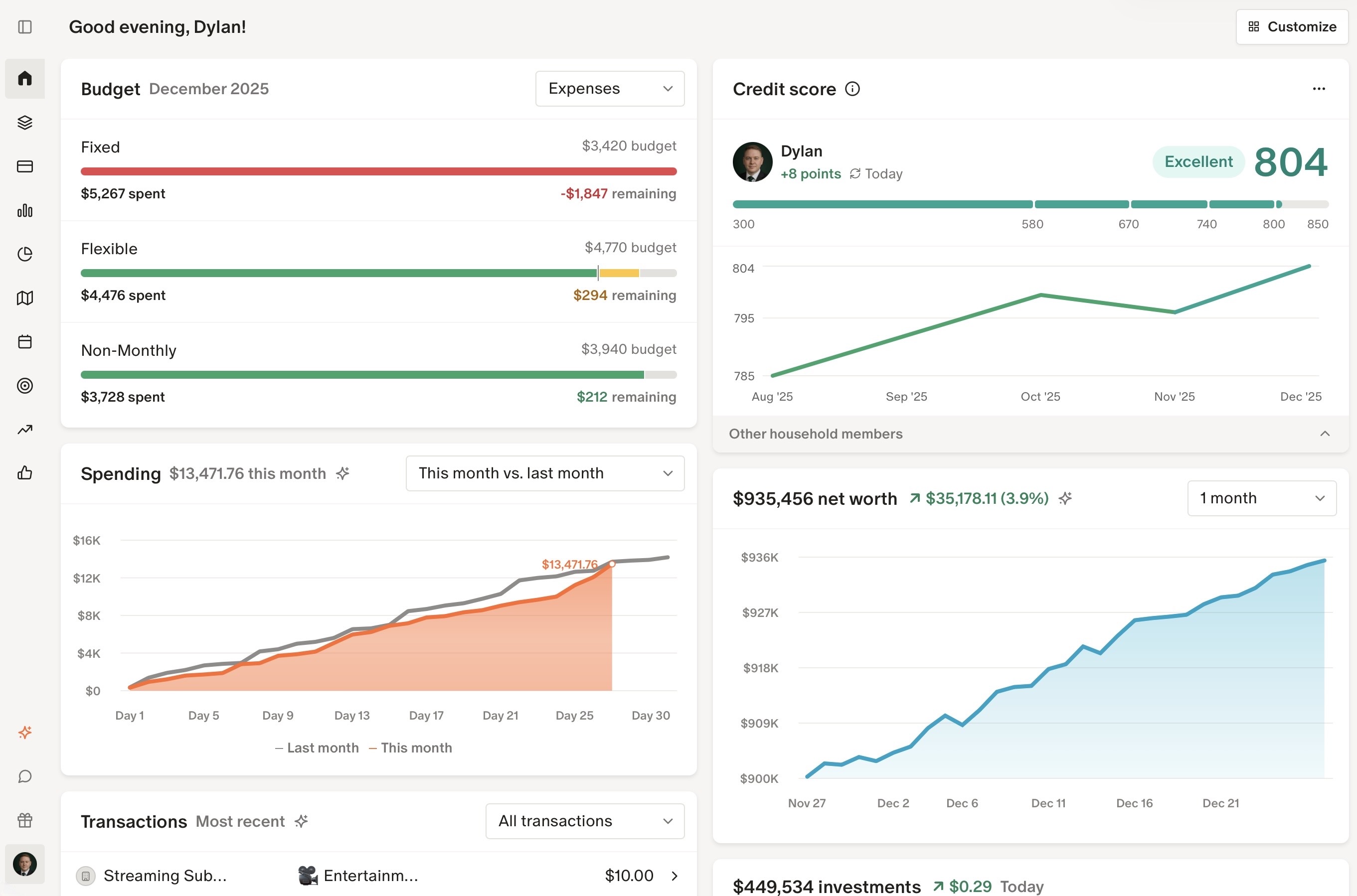Open the net worth 1 month selector
The width and height of the screenshot is (1357, 896).
[1262, 498]
